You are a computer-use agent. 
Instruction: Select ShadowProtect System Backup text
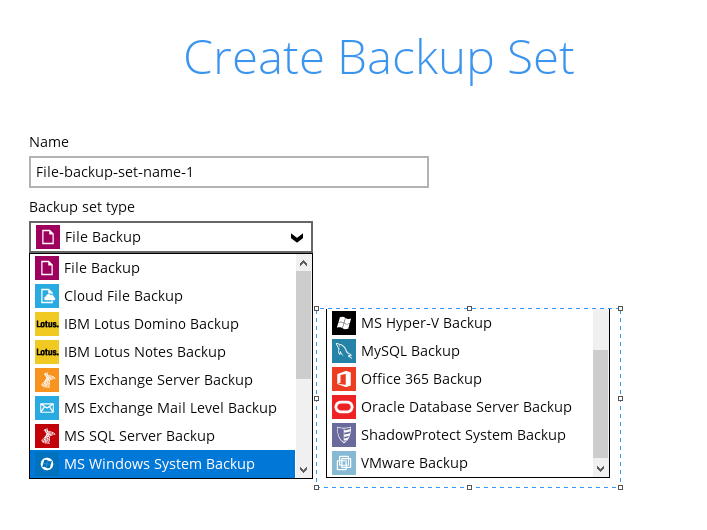coord(463,435)
